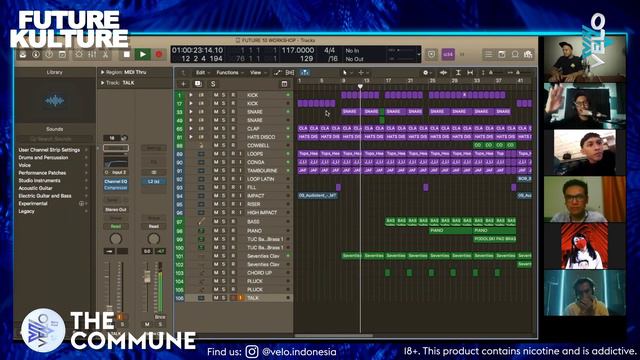This screenshot has width=640, height=360.
Task: Open the Functions menu in Tracks area
Action: [x=229, y=73]
